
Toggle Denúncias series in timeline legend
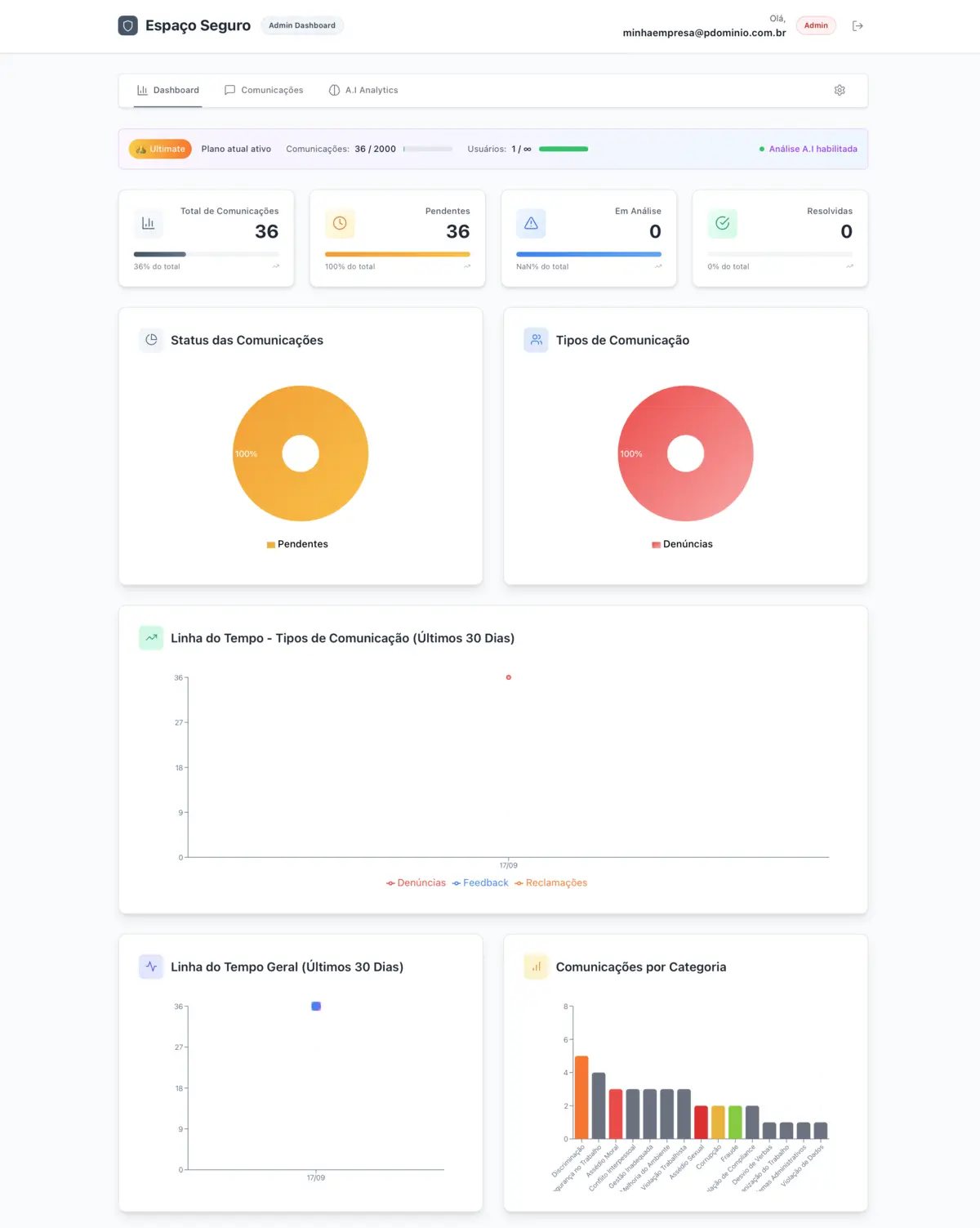point(416,883)
